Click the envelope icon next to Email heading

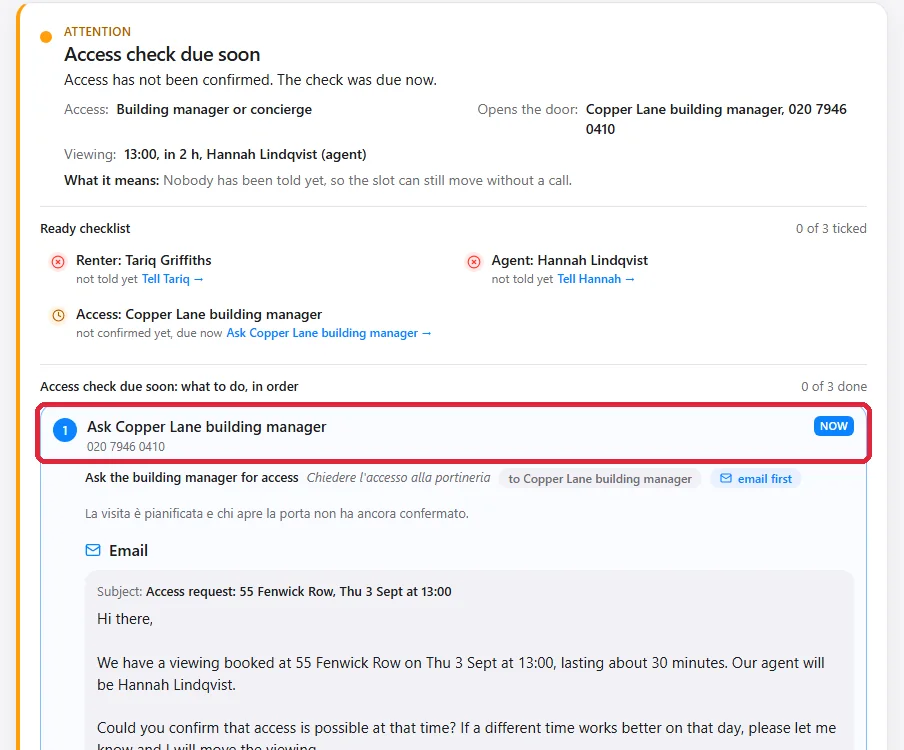click(x=93, y=551)
